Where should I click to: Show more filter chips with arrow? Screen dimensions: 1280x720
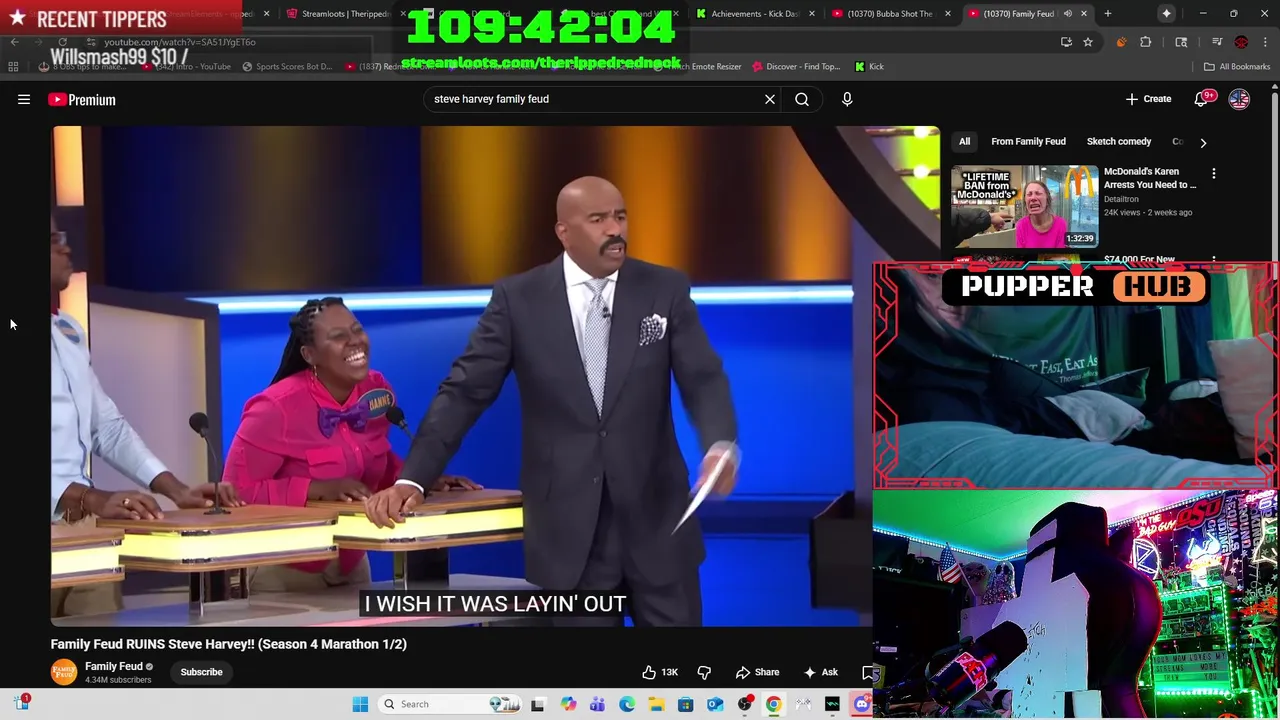coord(1203,142)
